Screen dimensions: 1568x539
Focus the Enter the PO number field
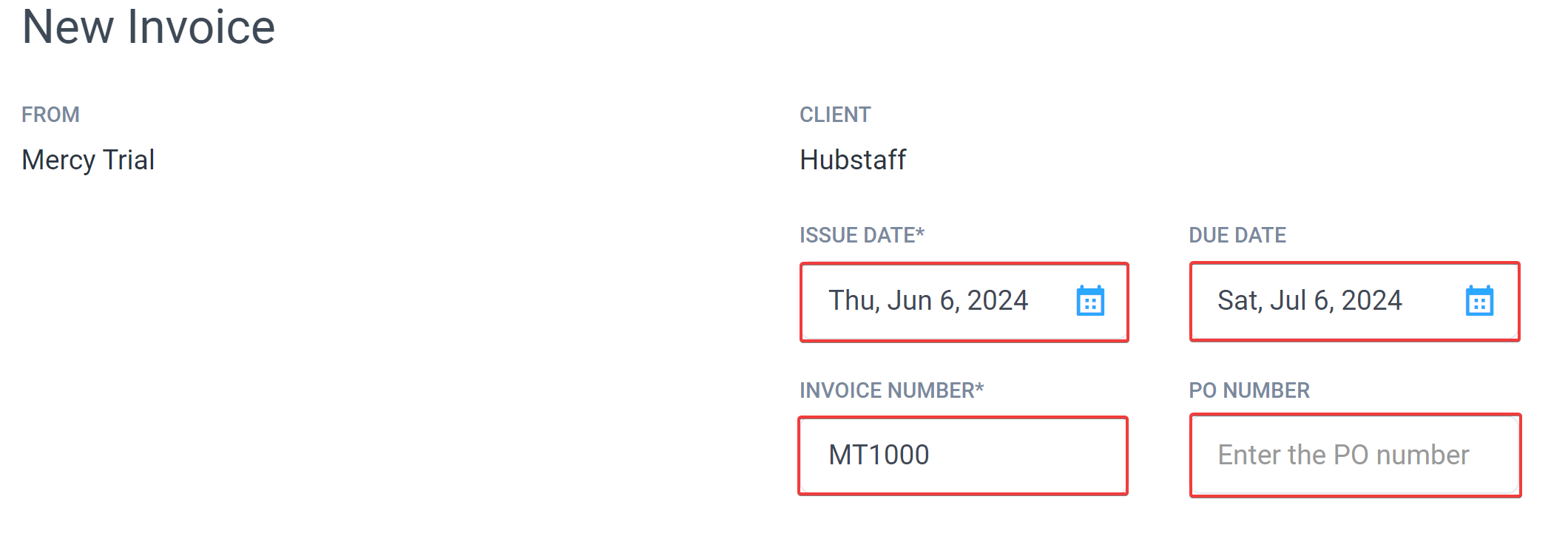point(1355,455)
